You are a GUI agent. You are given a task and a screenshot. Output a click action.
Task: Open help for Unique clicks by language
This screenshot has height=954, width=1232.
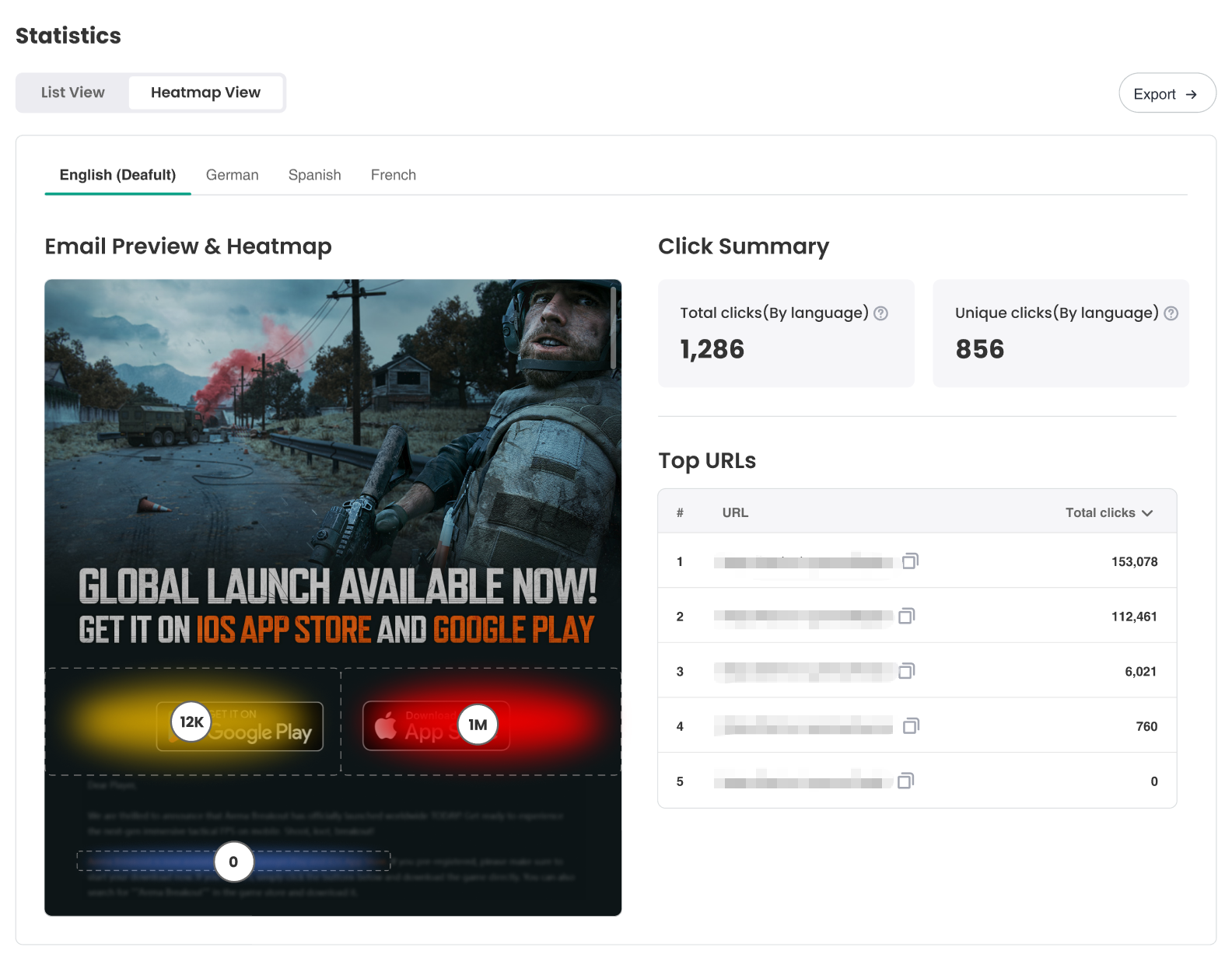click(x=1171, y=313)
